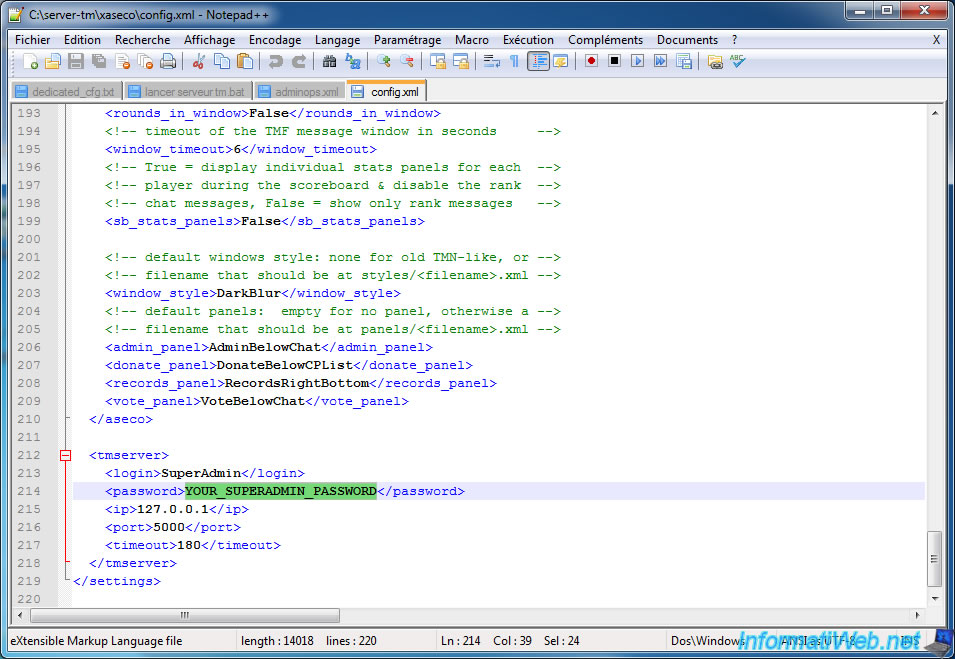
Task: Create a new file
Action: tap(29, 61)
